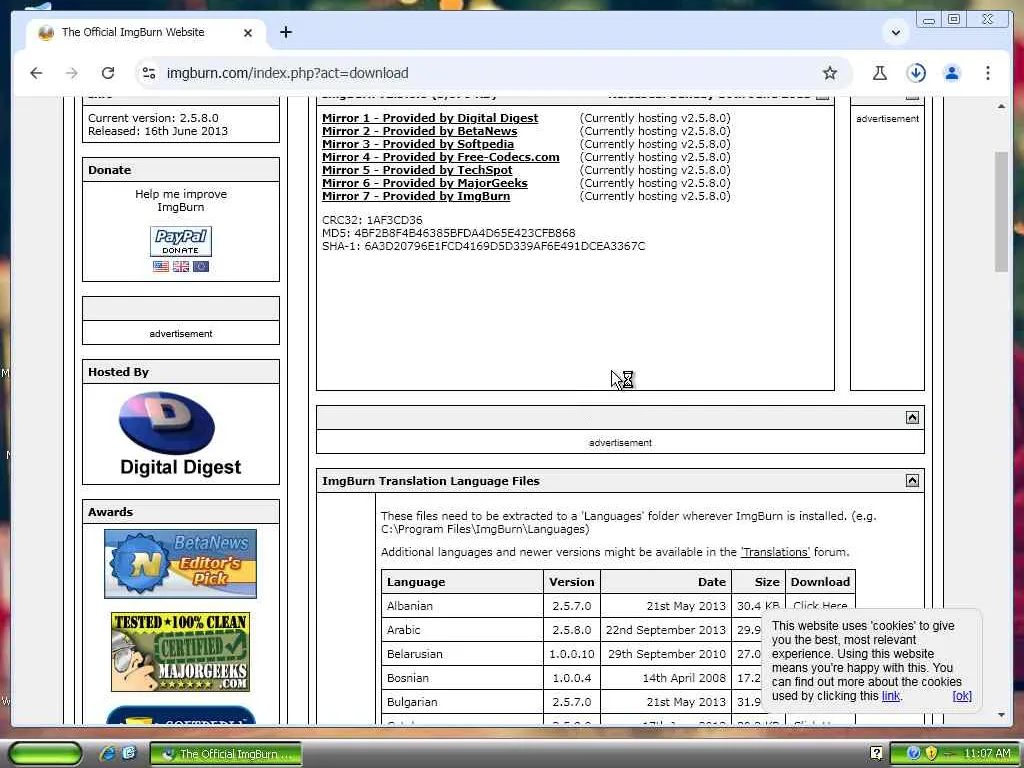Open the site information icon in address bar
This screenshot has width=1024, height=768.
coord(149,73)
